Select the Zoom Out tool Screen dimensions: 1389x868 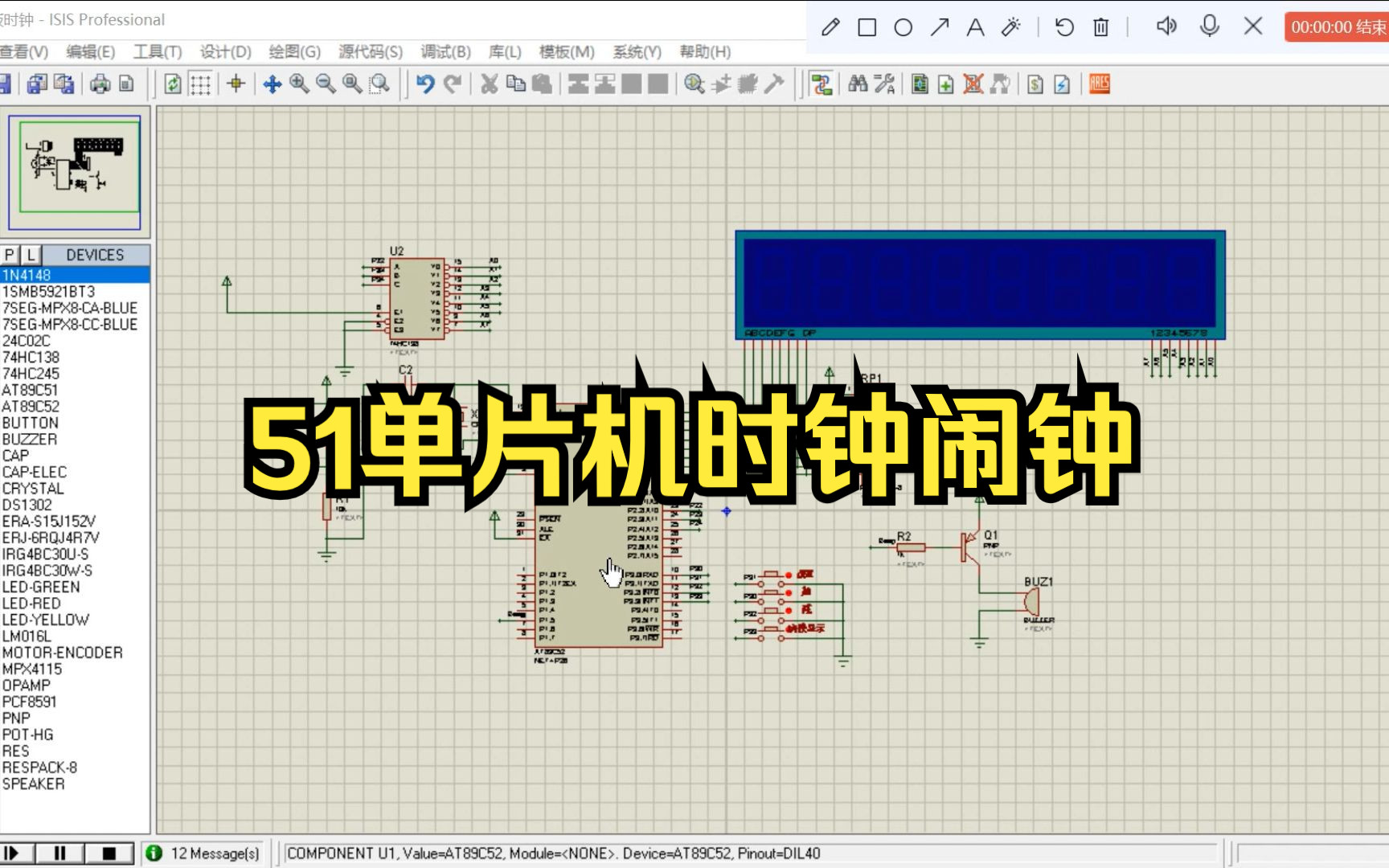(x=324, y=84)
